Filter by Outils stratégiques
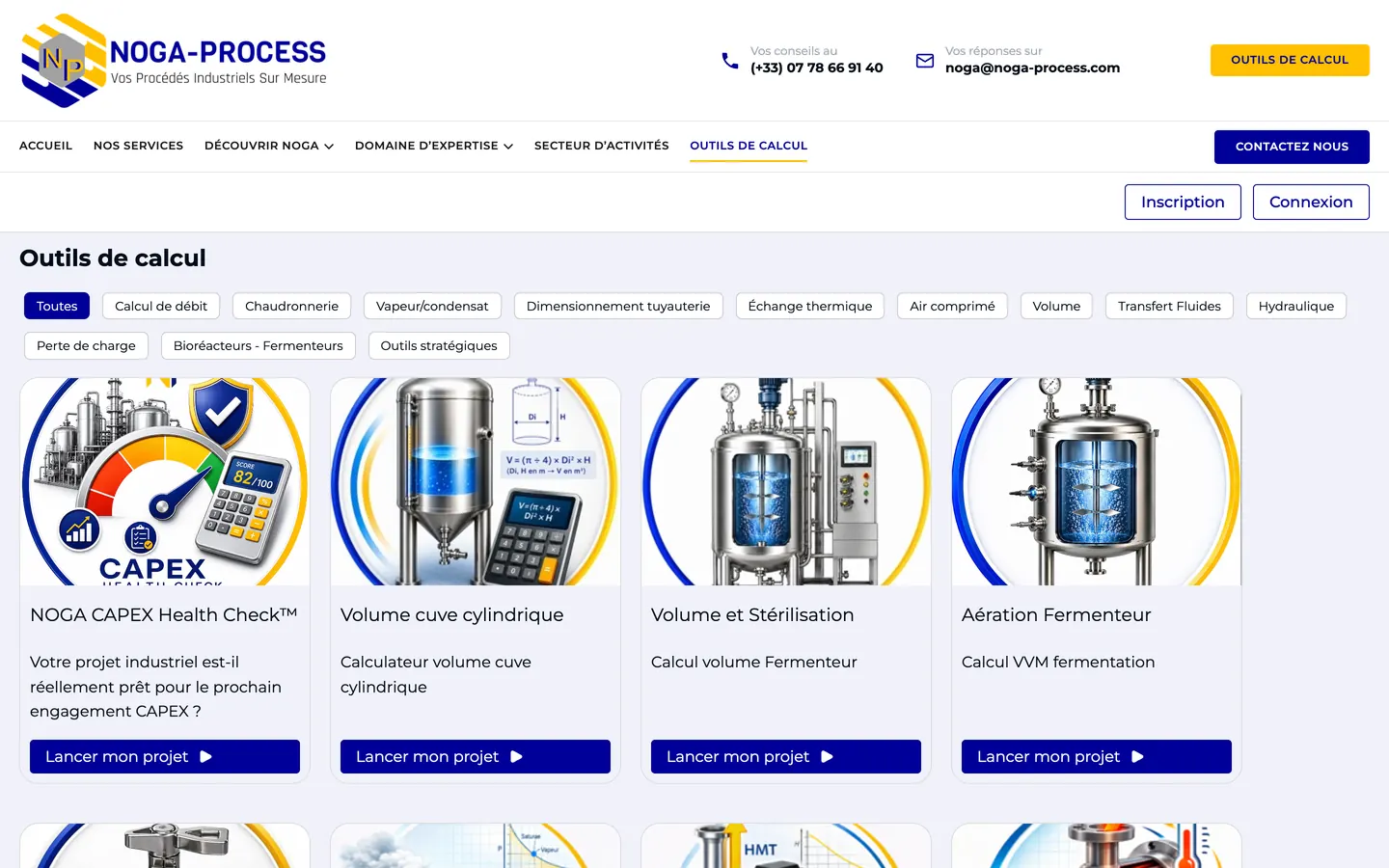1389x868 pixels. (x=439, y=345)
